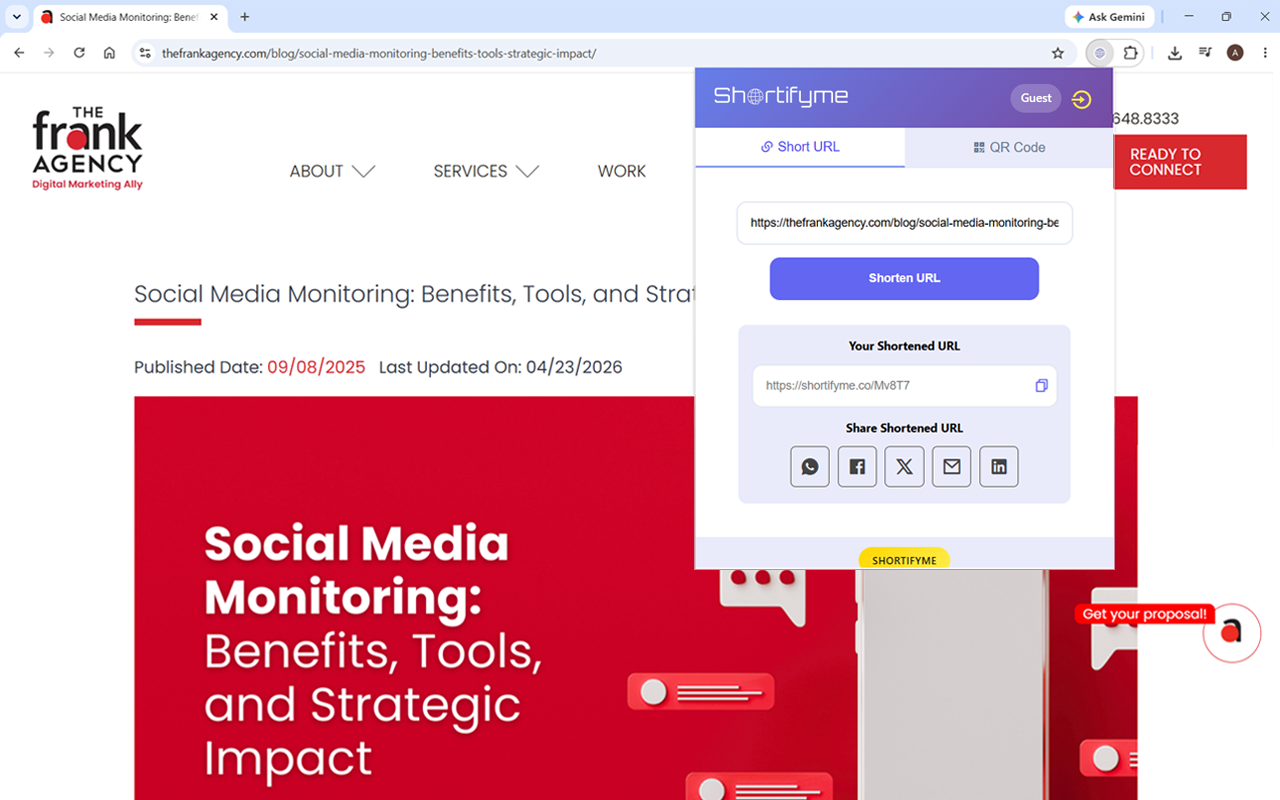This screenshot has height=800, width=1280.
Task: Click the yellow SHORTIFYME badge
Action: coord(904,559)
